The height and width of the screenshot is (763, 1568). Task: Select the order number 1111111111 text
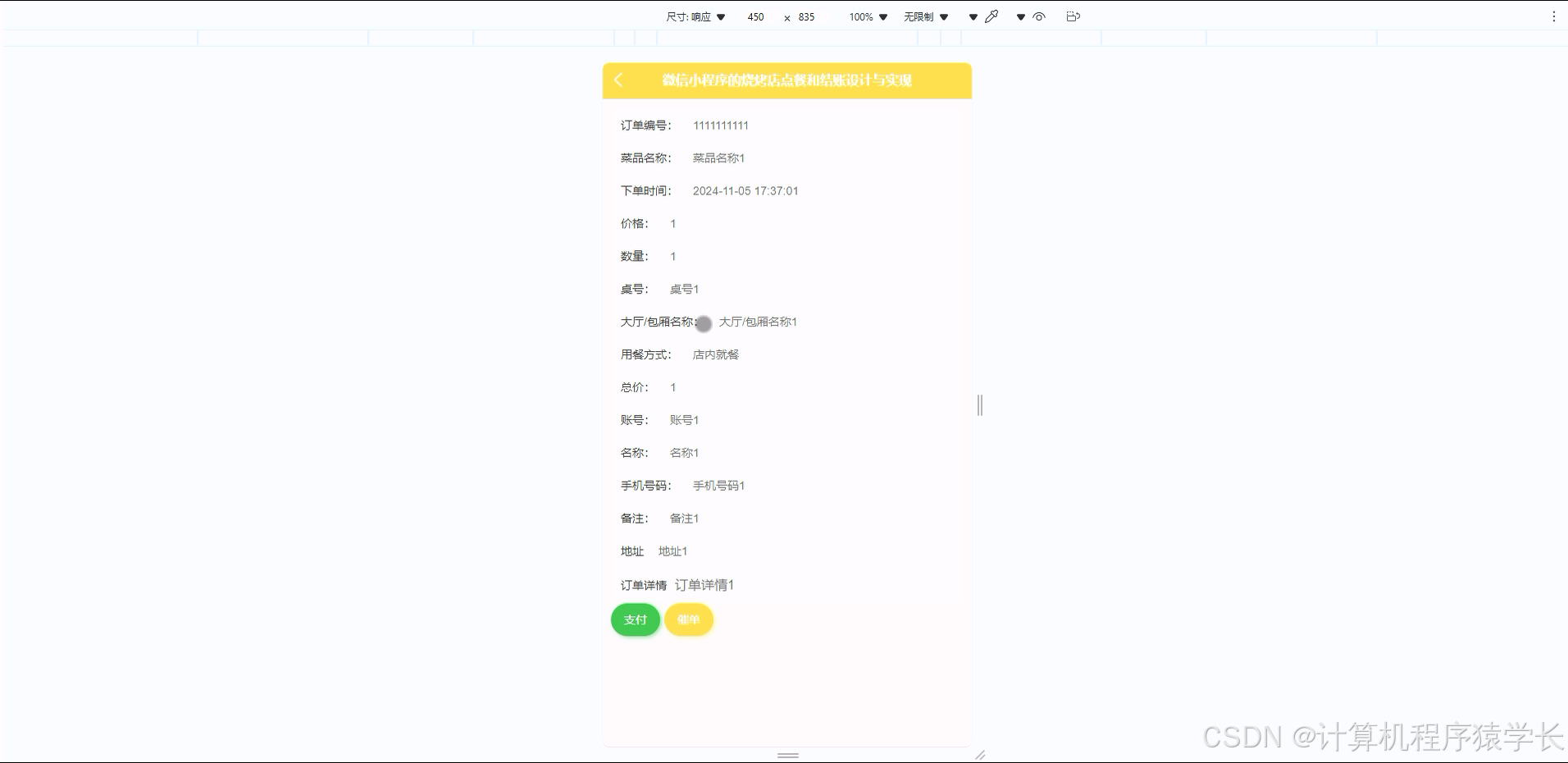tap(720, 125)
